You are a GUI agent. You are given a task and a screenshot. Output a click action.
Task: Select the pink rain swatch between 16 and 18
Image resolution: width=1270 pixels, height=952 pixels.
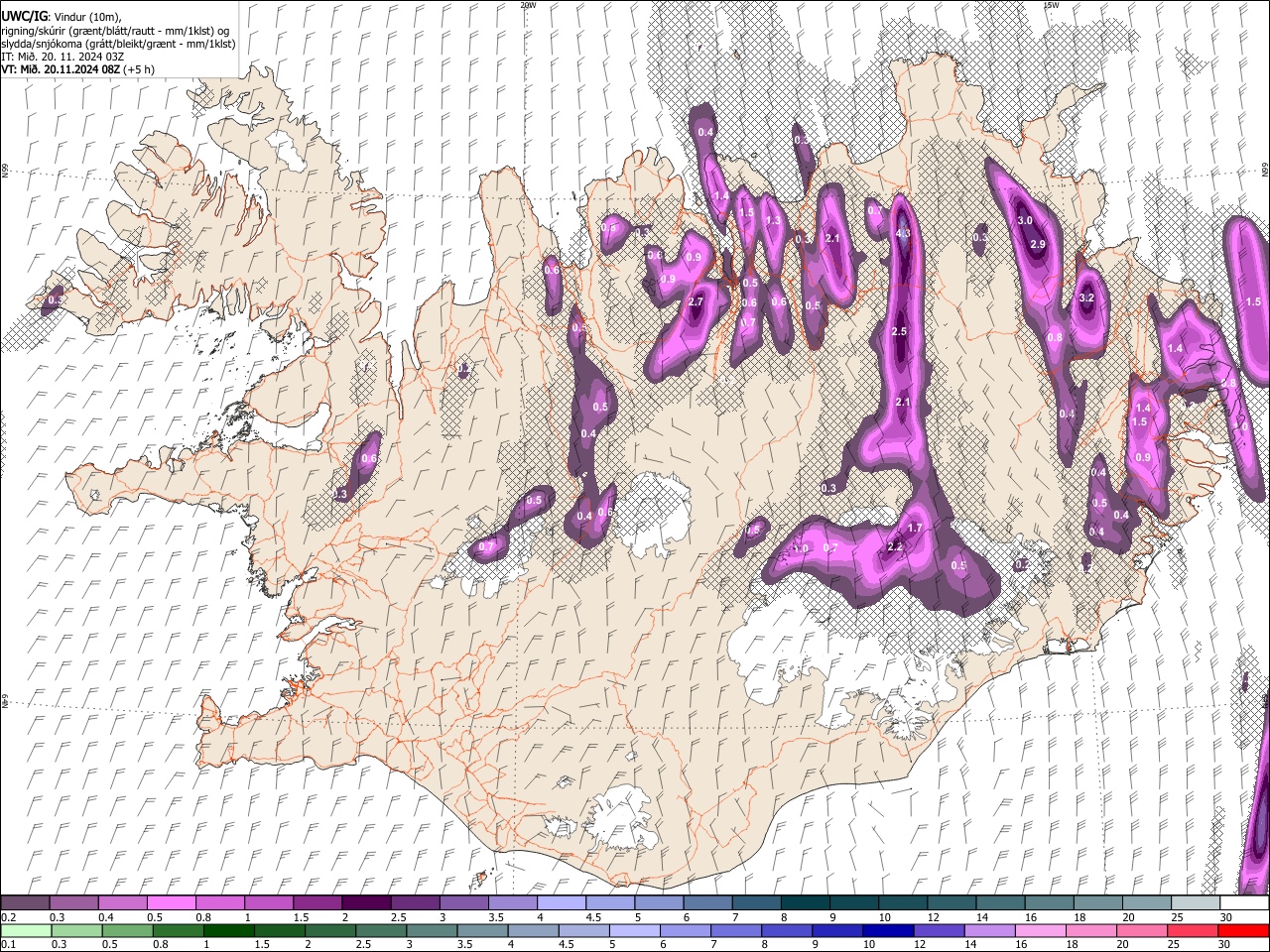point(1040,930)
